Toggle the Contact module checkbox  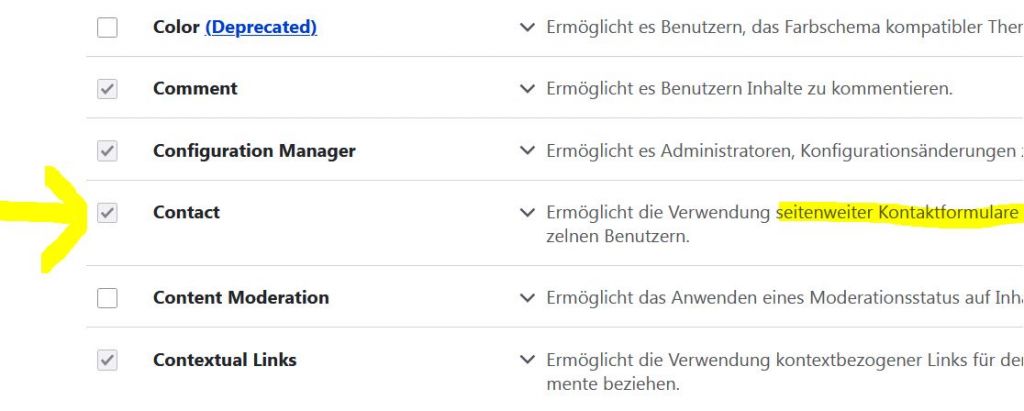[107, 213]
